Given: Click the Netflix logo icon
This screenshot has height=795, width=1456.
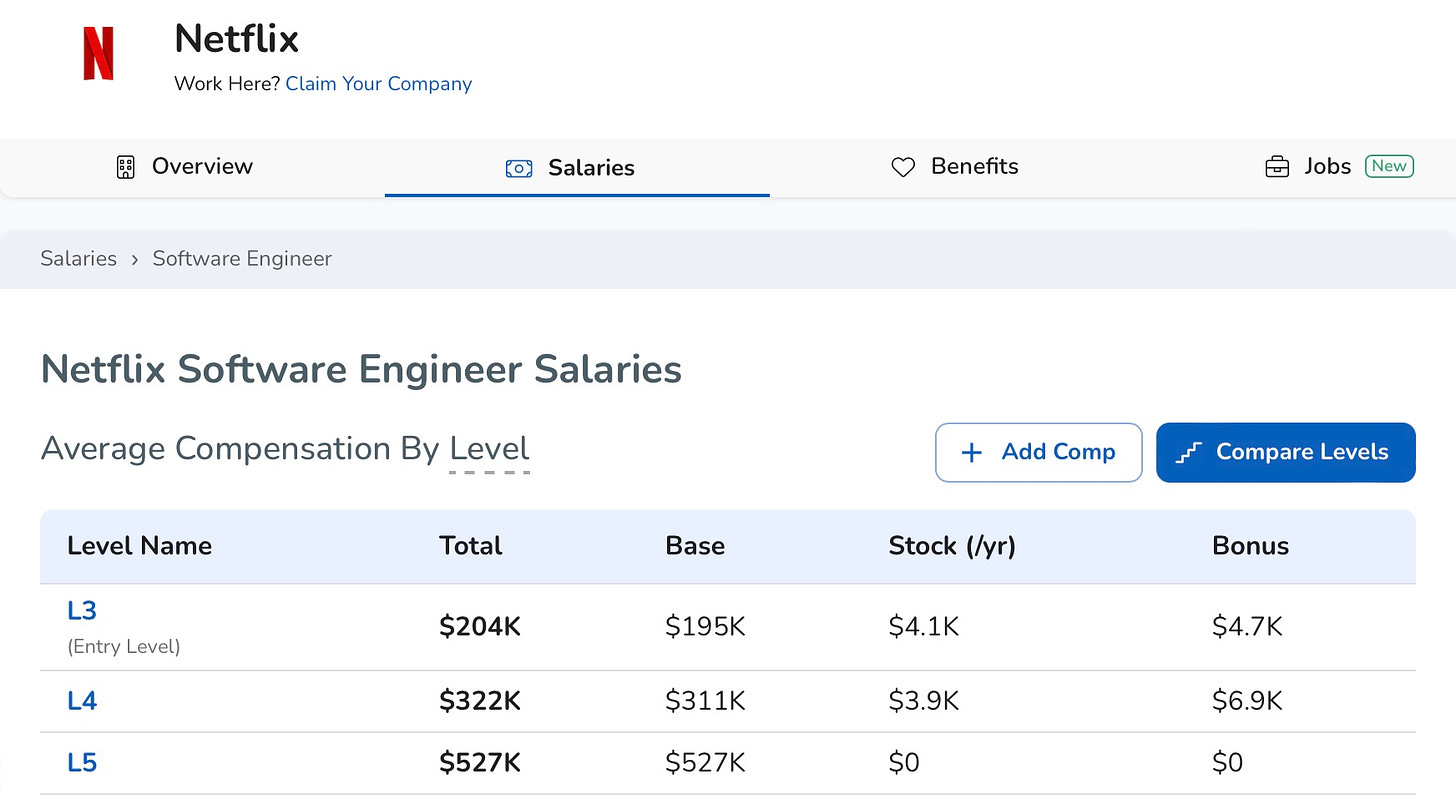Looking at the screenshot, I should pos(98,54).
